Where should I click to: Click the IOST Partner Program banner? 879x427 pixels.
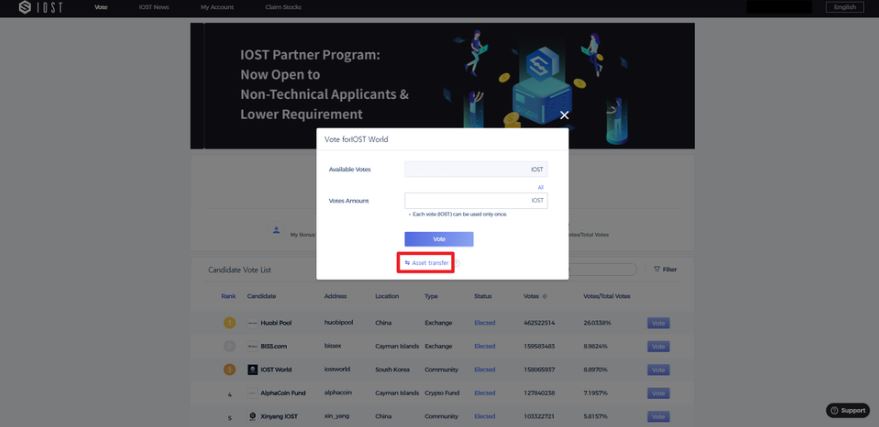442,86
